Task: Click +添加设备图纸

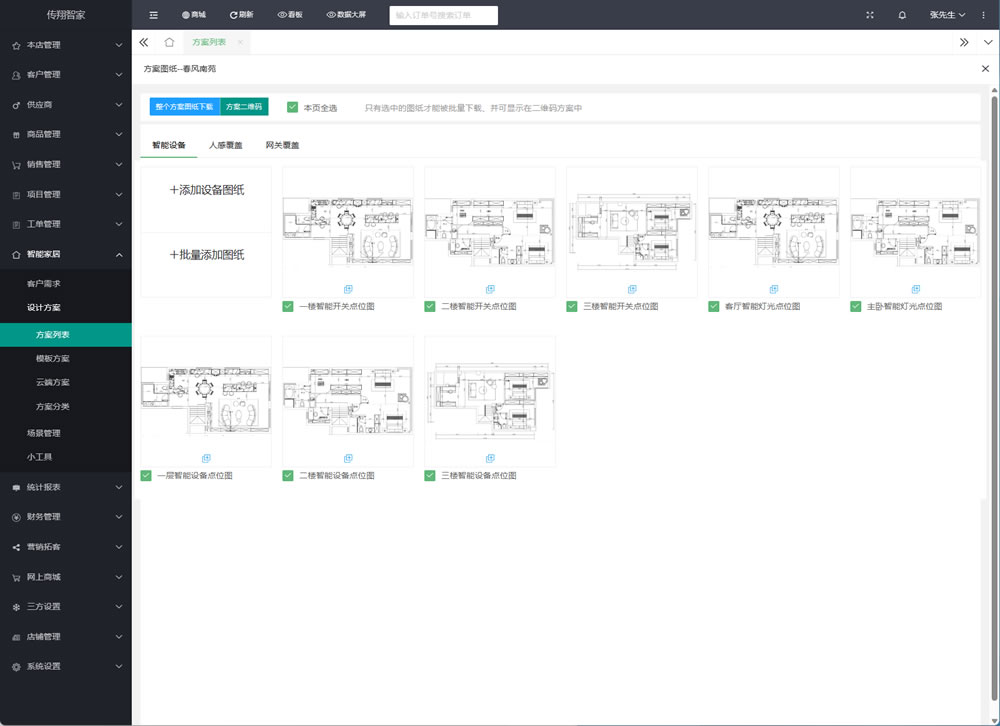Action: point(207,189)
